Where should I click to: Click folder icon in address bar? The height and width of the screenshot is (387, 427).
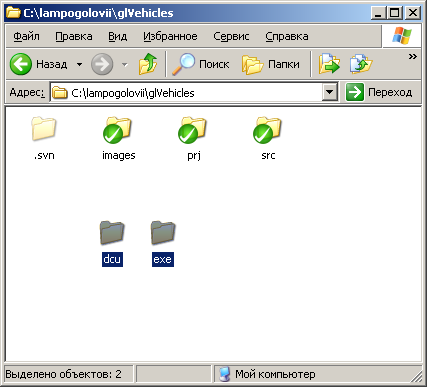[60, 92]
